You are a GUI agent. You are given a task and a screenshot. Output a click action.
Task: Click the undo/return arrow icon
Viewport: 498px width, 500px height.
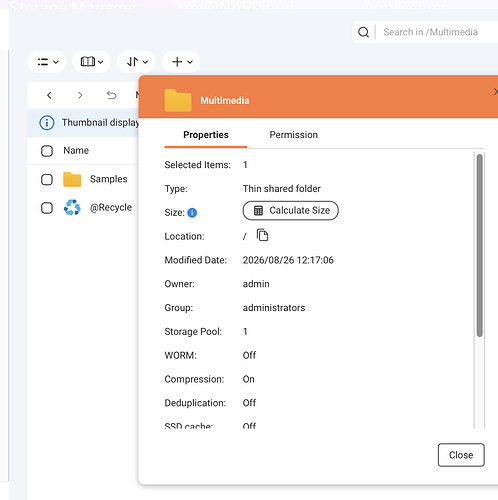(112, 95)
